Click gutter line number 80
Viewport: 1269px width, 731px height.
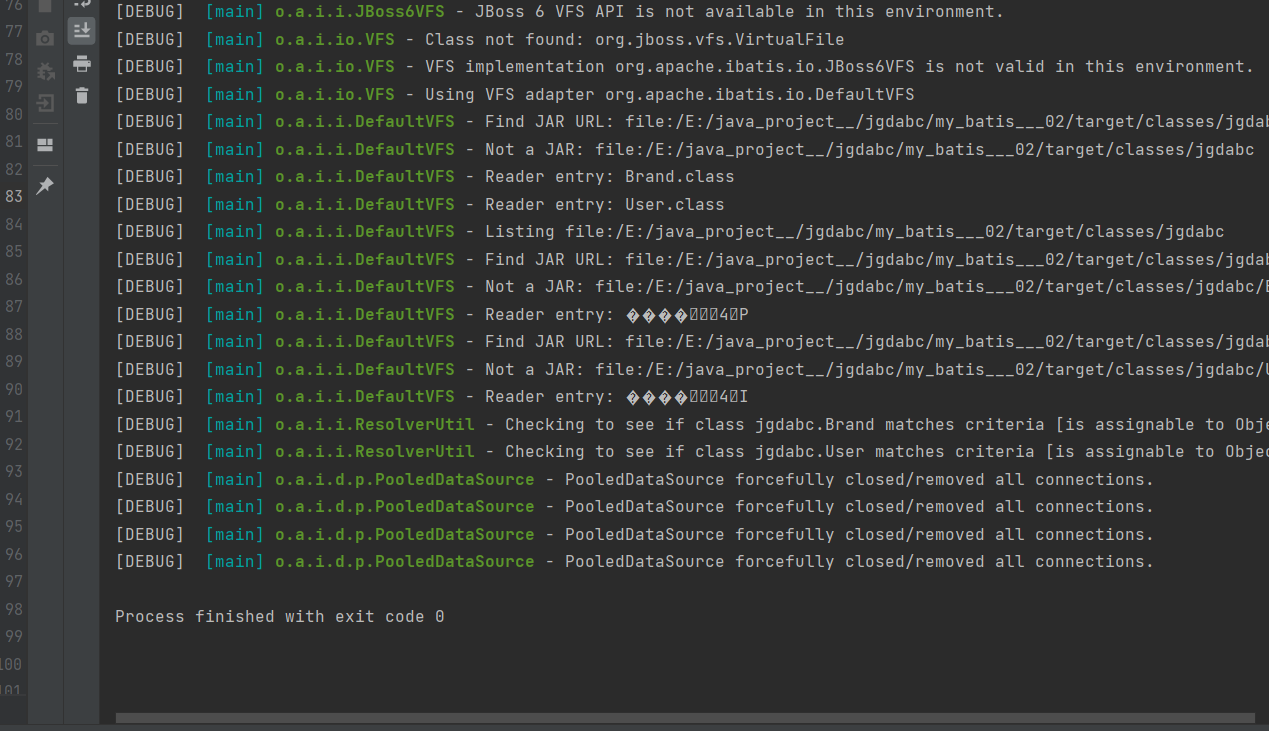point(14,115)
